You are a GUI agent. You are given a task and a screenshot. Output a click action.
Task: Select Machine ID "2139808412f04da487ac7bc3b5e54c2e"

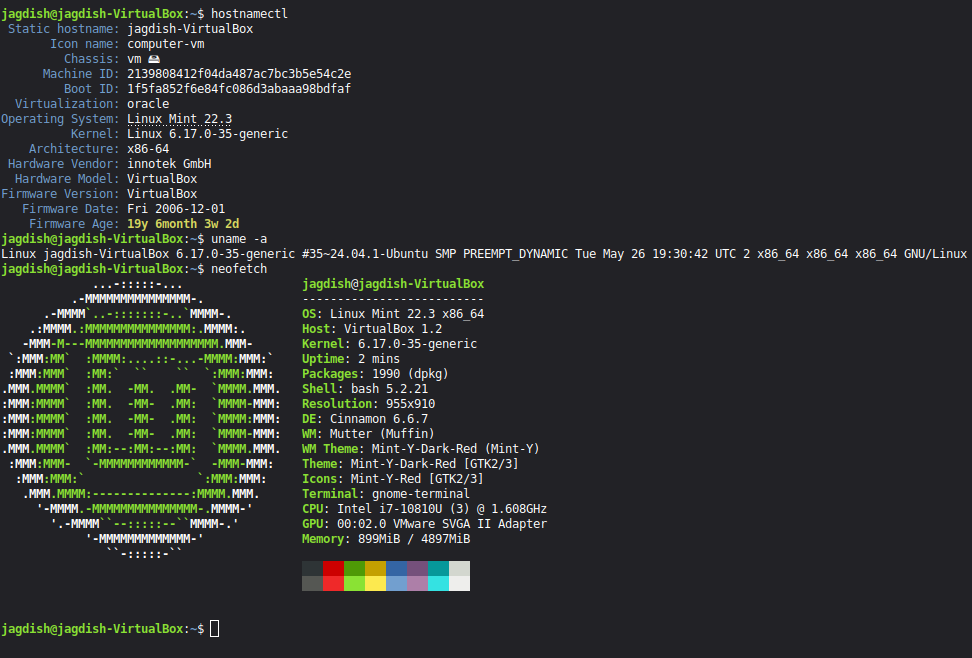[239, 74]
